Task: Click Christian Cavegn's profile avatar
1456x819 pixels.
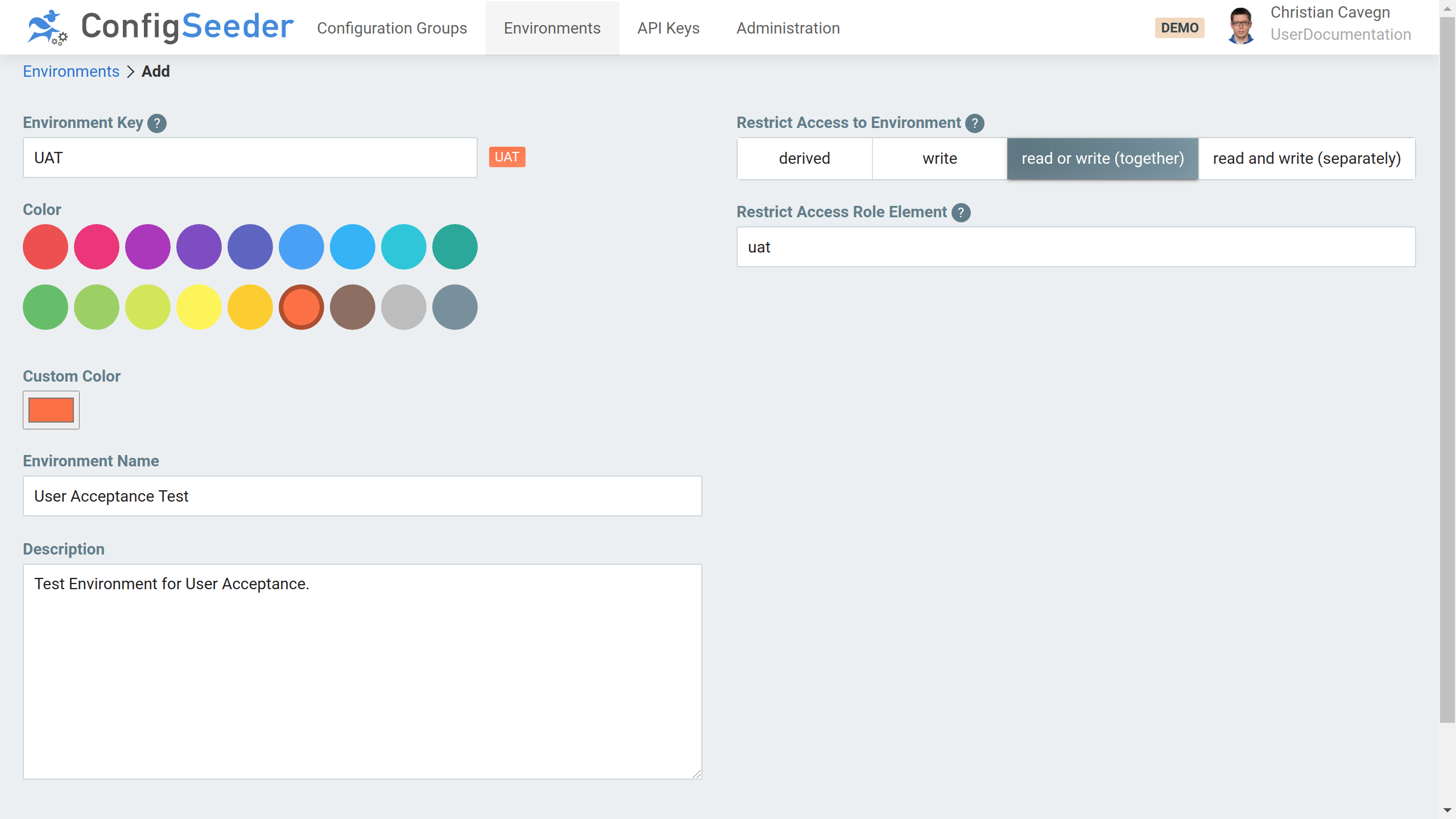Action: pos(1240,27)
